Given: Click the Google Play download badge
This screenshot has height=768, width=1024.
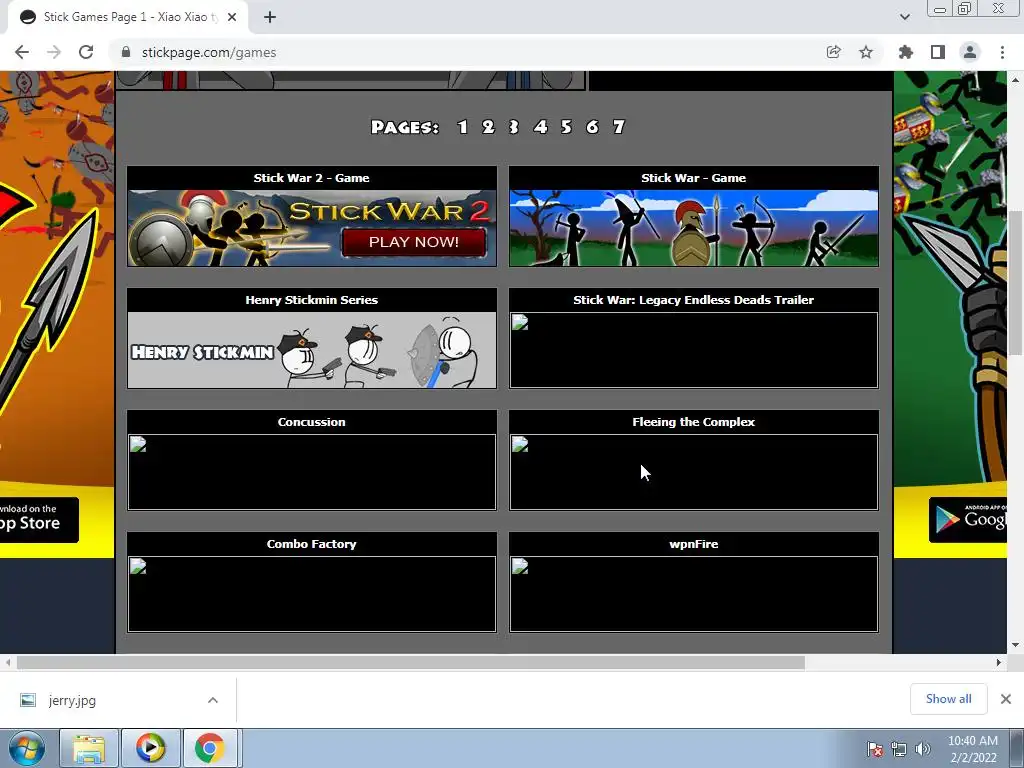Looking at the screenshot, I should 968,520.
